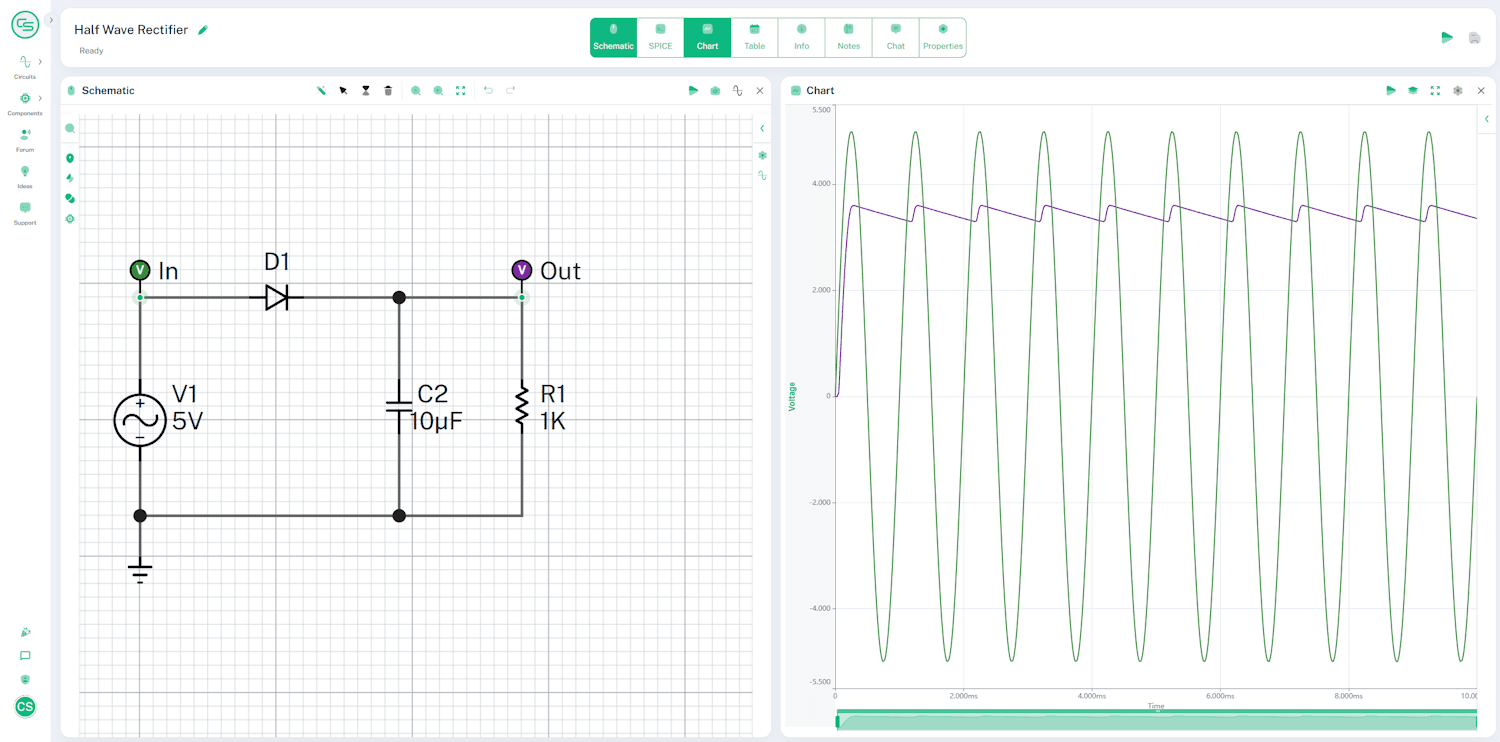Open the Support page

click(25, 212)
